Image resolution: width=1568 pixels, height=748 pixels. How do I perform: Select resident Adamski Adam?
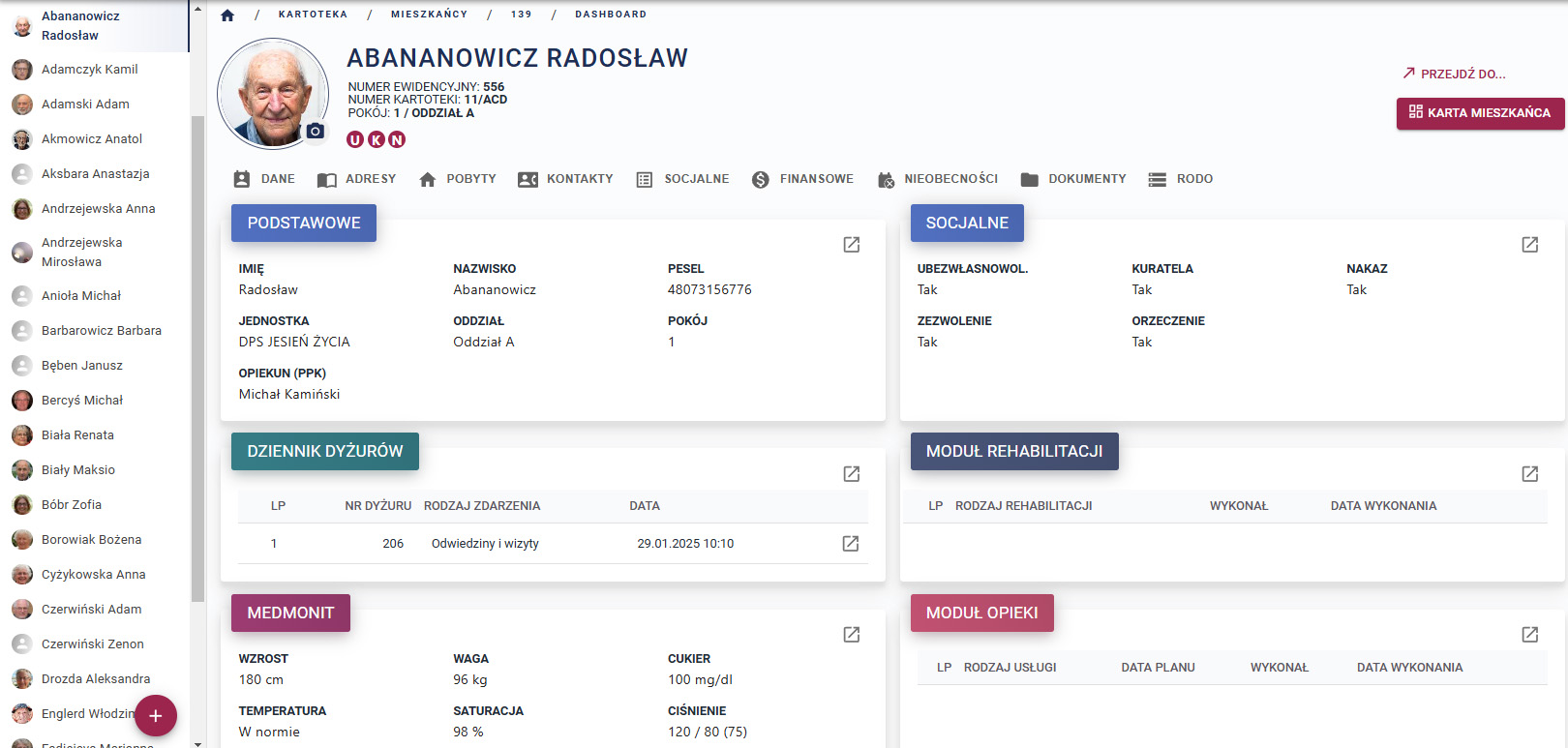[x=95, y=105]
